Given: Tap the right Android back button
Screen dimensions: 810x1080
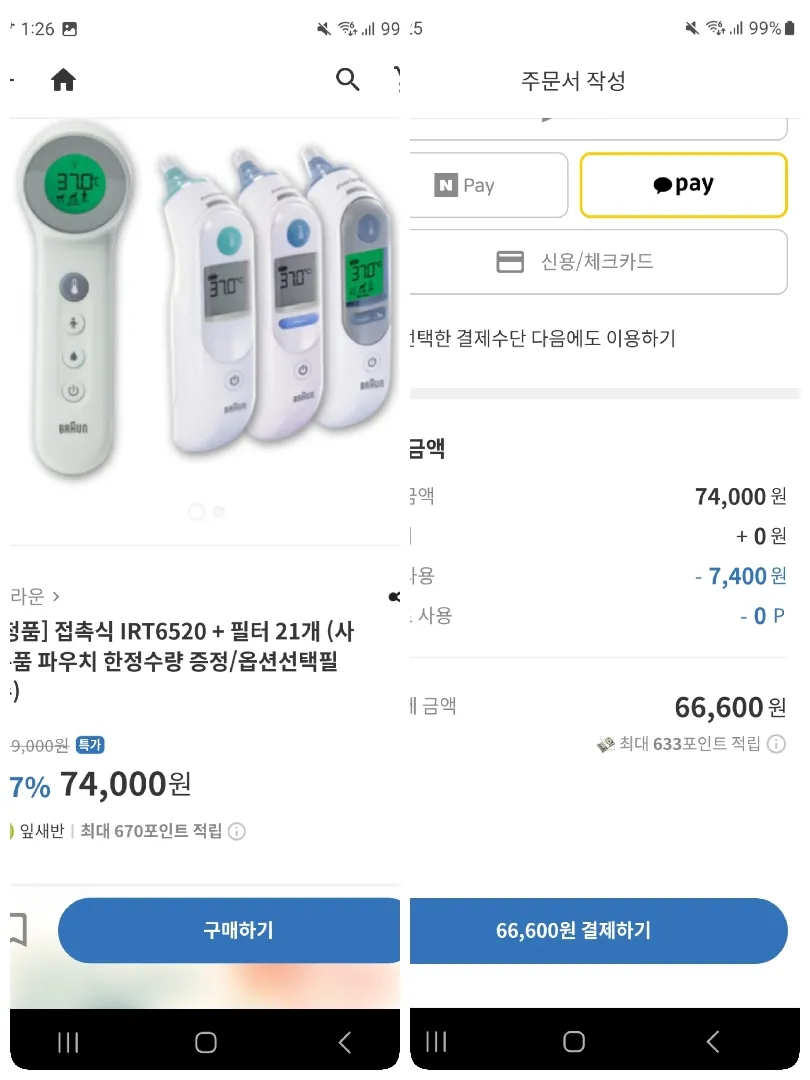Looking at the screenshot, I should pyautogui.click(x=713, y=1041).
